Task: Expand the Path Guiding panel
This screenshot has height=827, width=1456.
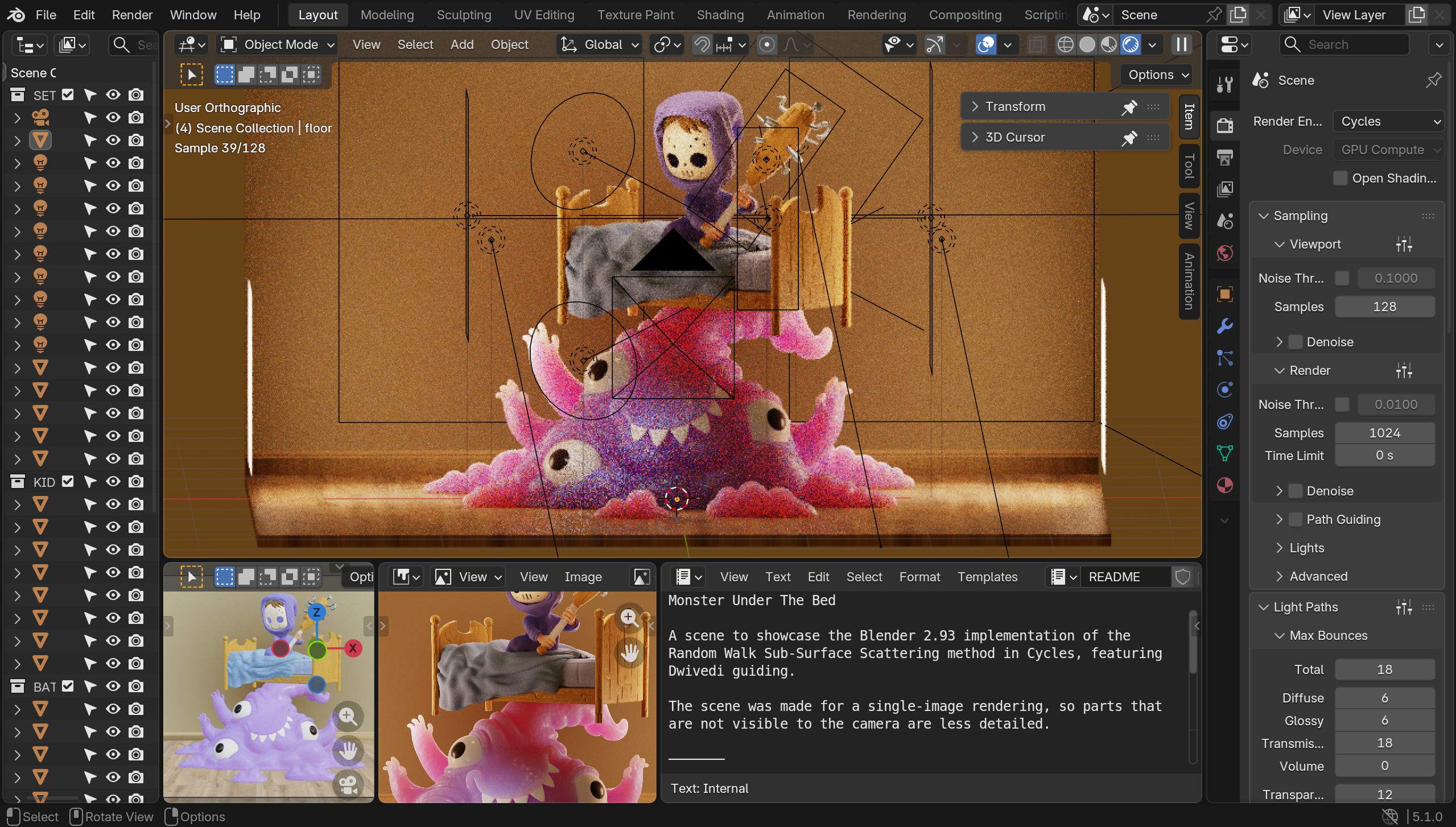Action: 1279,519
